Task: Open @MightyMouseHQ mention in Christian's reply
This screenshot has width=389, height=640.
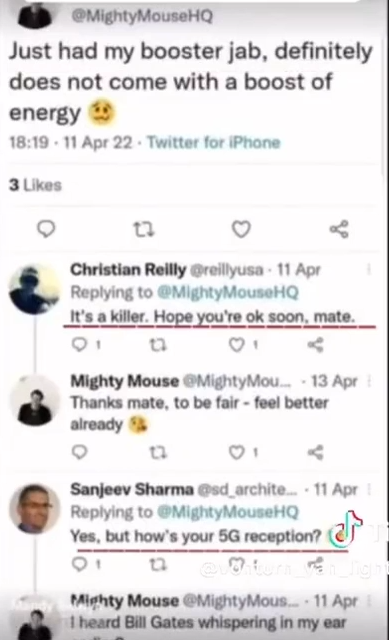Action: [x=228, y=292]
